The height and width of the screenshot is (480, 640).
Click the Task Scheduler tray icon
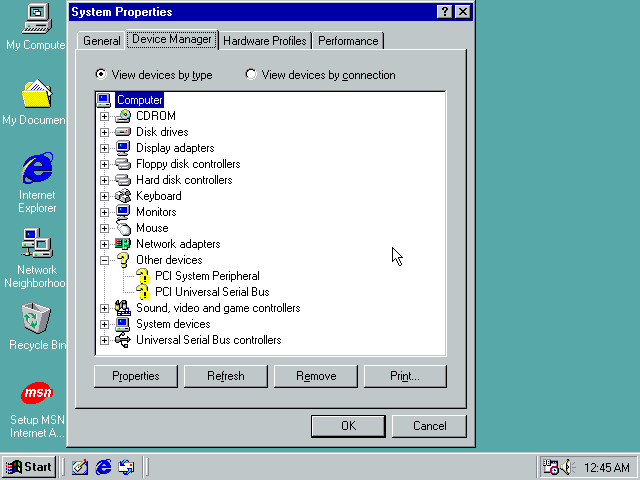(x=550, y=467)
